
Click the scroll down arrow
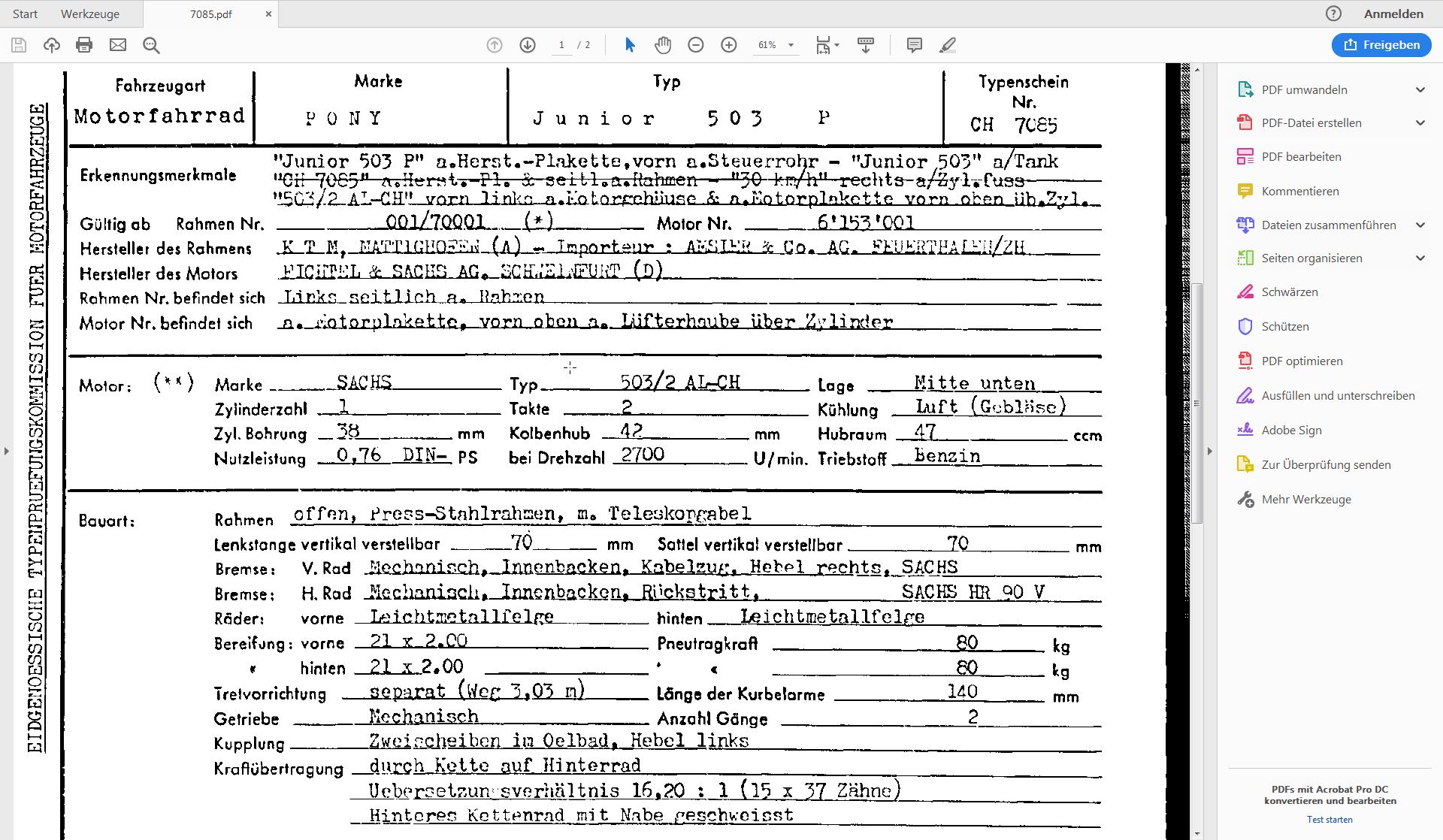tap(1197, 833)
